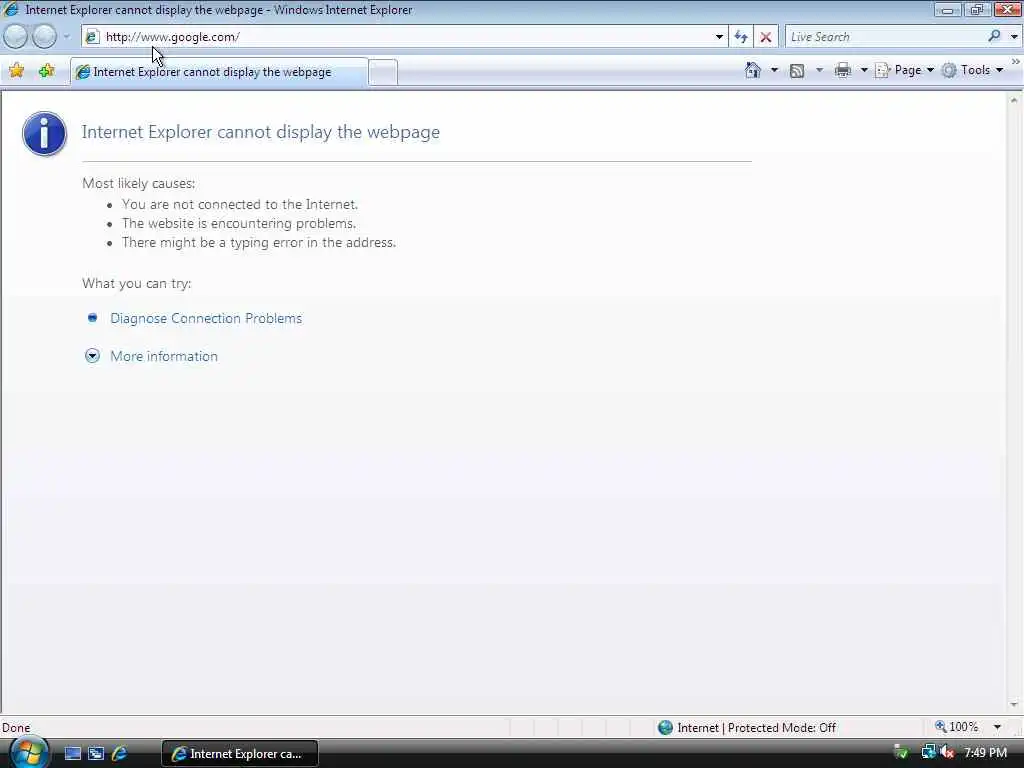Image resolution: width=1024 pixels, height=768 pixels.
Task: Click the vertical scrollbar down arrow
Action: [1014, 705]
